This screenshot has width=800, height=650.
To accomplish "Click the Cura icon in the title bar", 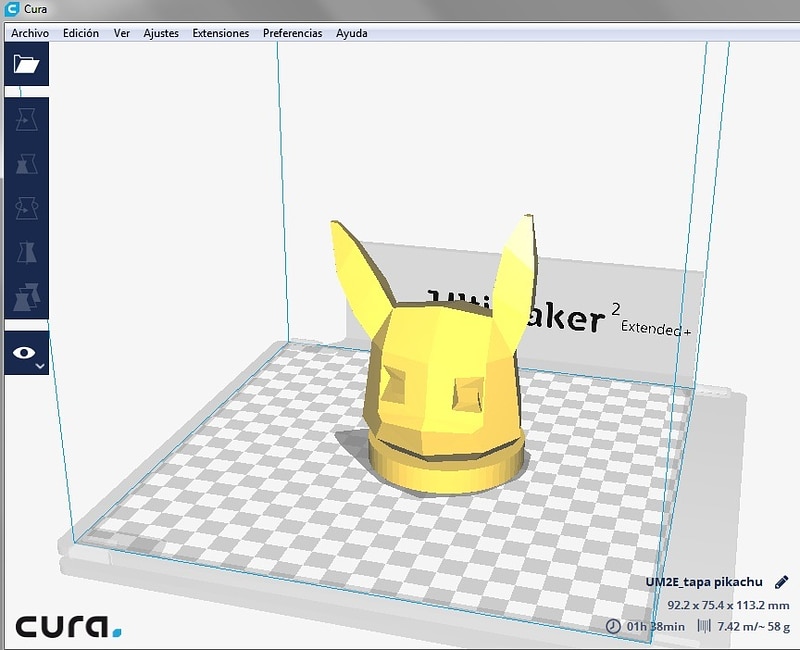I will click(11, 9).
